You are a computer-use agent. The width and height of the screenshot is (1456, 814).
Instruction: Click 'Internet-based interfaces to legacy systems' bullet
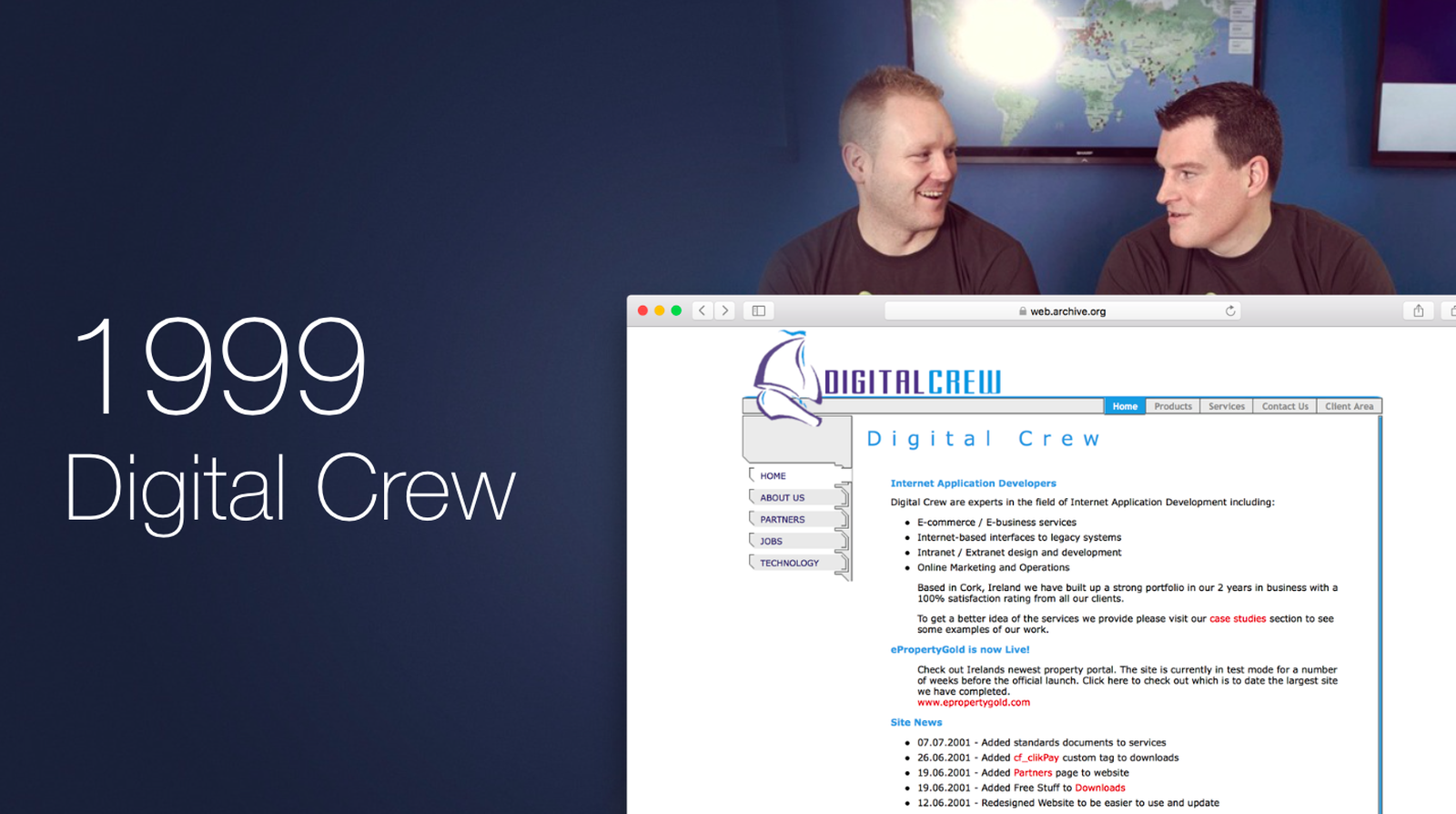1019,538
